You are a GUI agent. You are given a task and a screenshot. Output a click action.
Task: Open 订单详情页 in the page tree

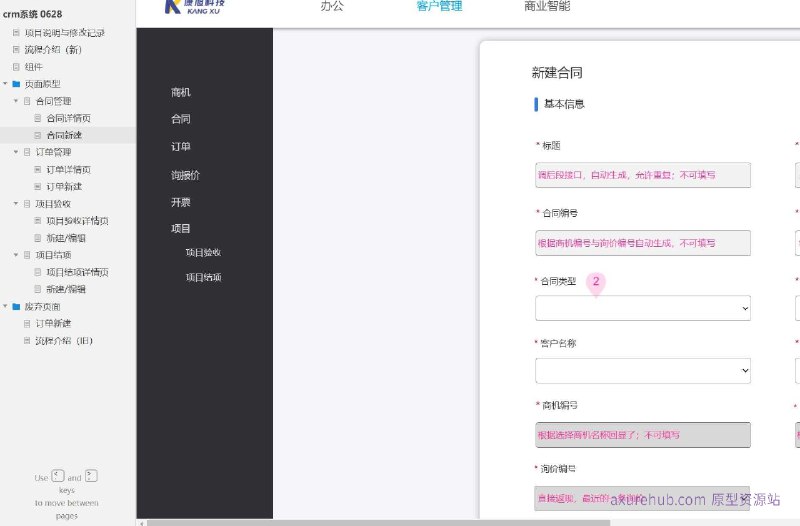point(68,169)
